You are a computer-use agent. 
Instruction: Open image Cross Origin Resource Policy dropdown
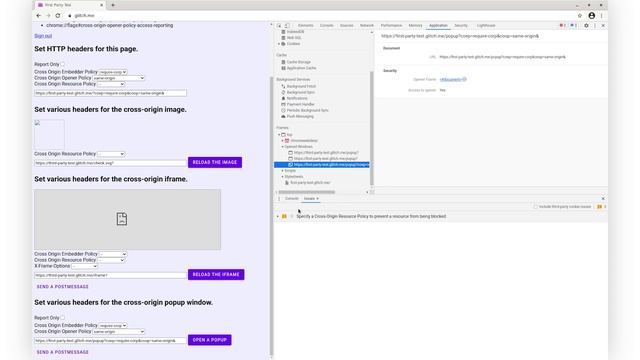point(111,154)
